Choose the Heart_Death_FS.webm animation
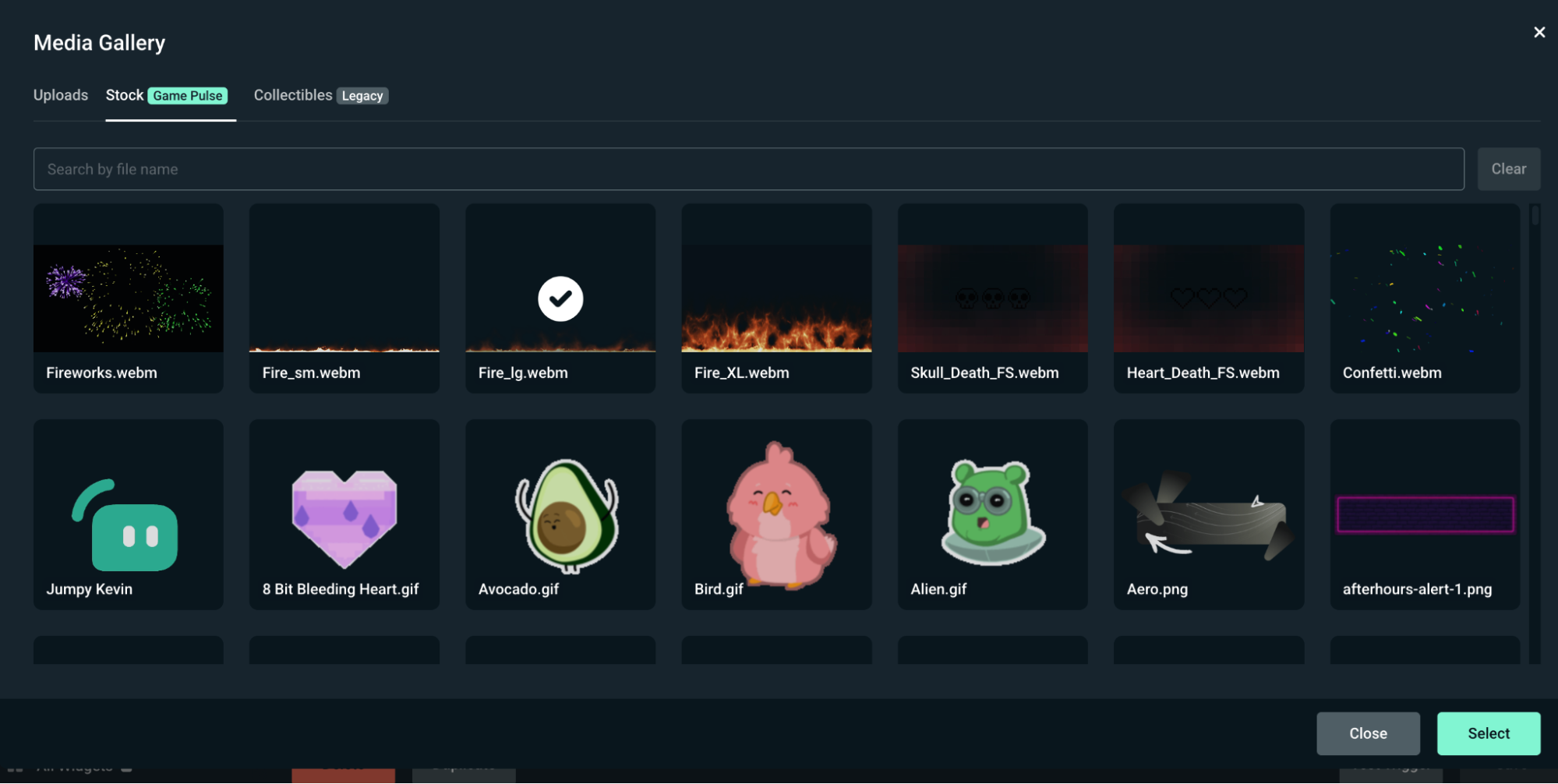 [1208, 298]
